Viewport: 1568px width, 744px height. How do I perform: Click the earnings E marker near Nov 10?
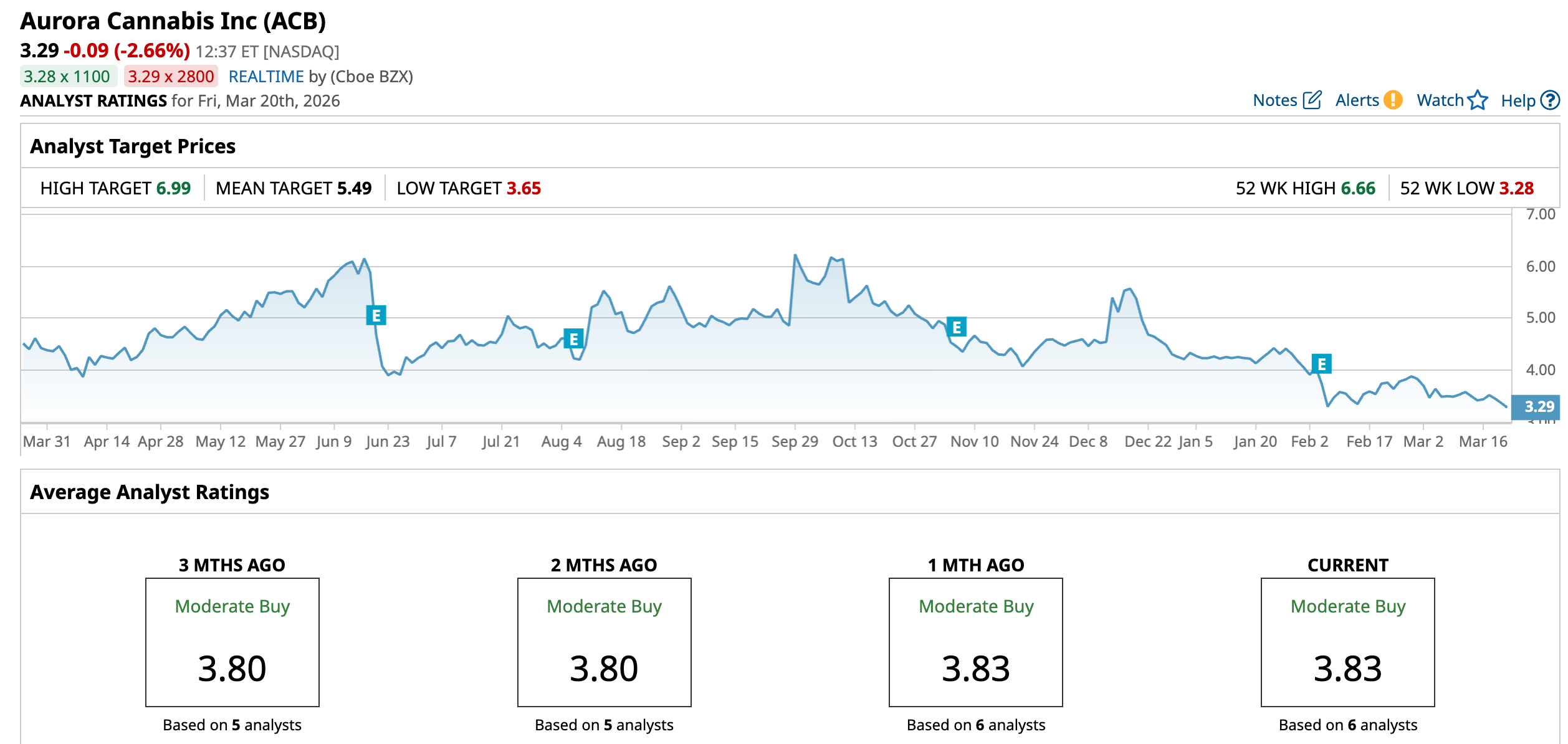(957, 327)
